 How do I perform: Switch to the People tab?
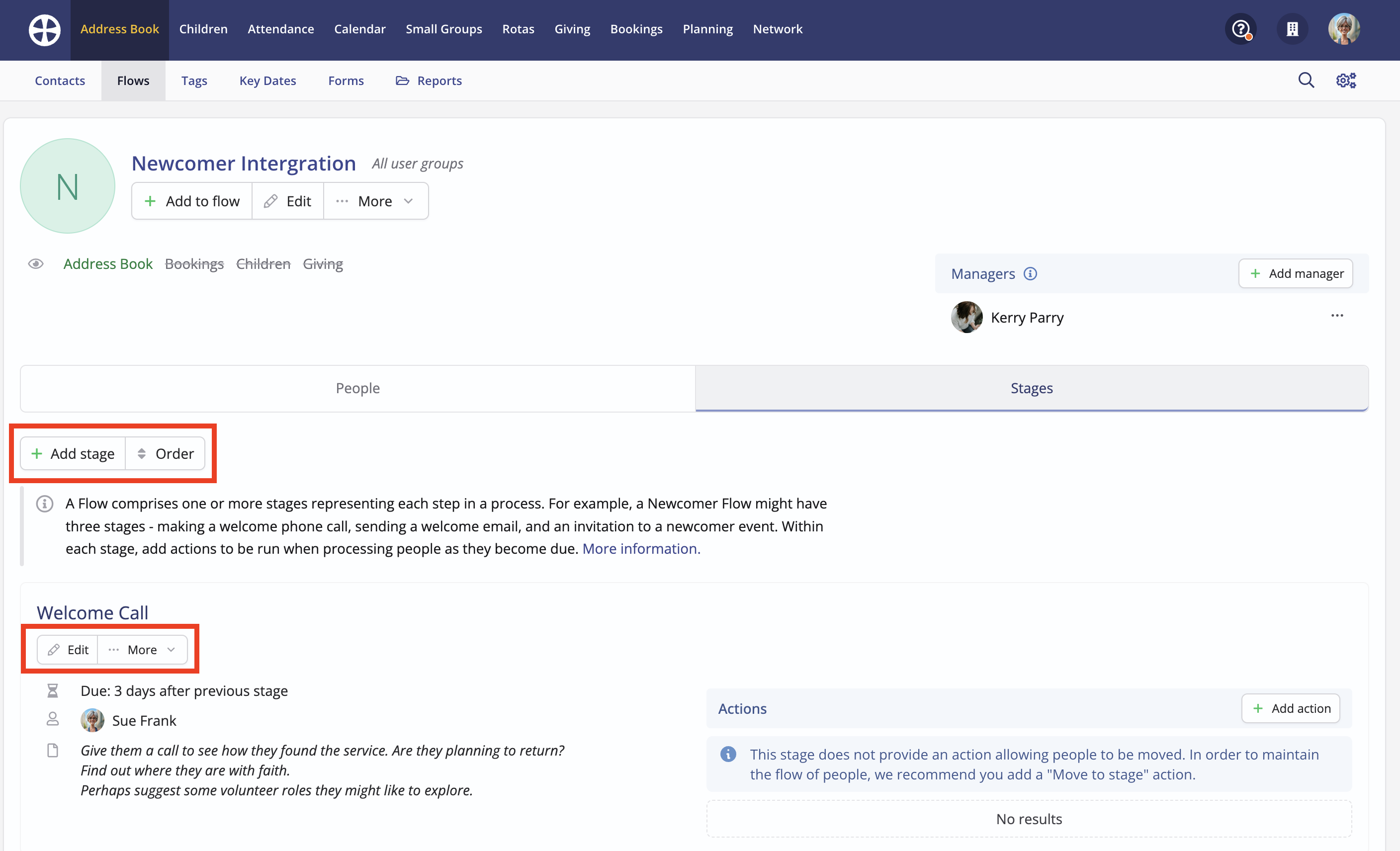(x=357, y=388)
